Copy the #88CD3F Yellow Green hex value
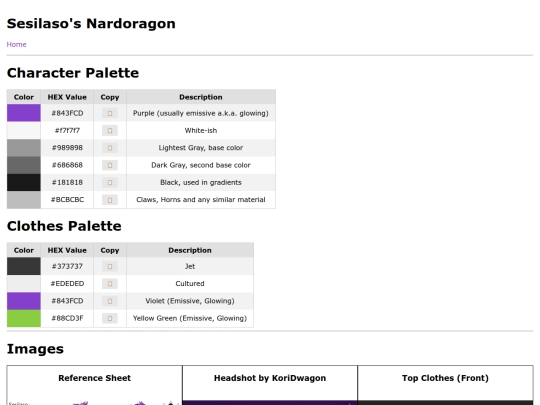540x405 pixels. (x=110, y=318)
